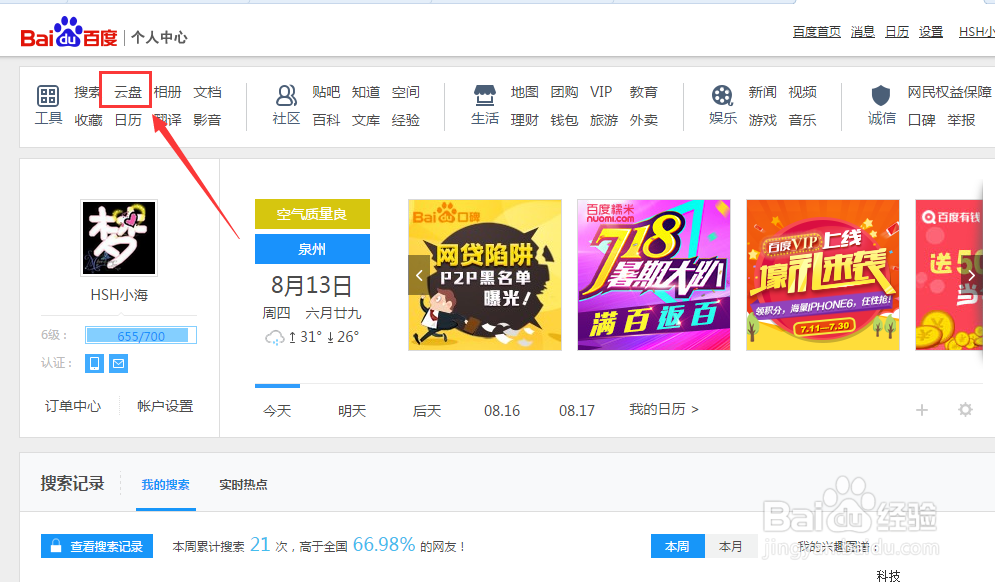
Task: Click the level progress bar 655/700
Action: 141,335
